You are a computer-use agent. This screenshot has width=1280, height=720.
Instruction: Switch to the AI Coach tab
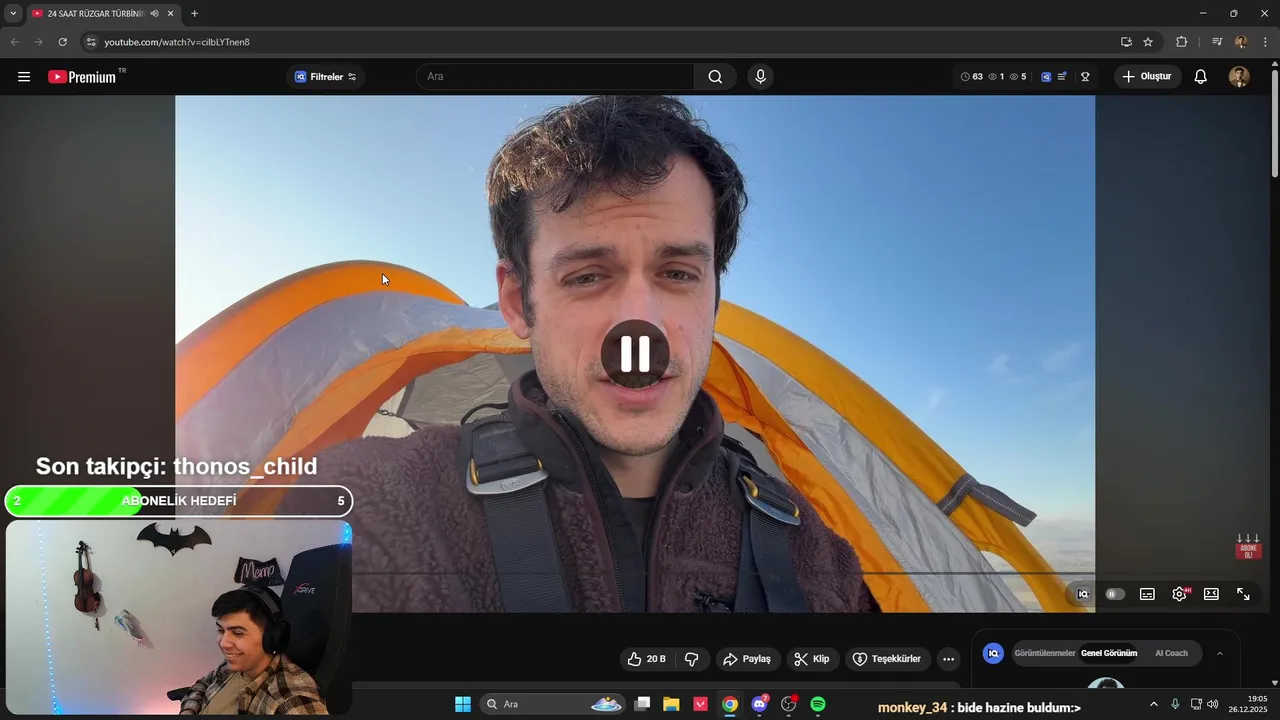click(1171, 653)
